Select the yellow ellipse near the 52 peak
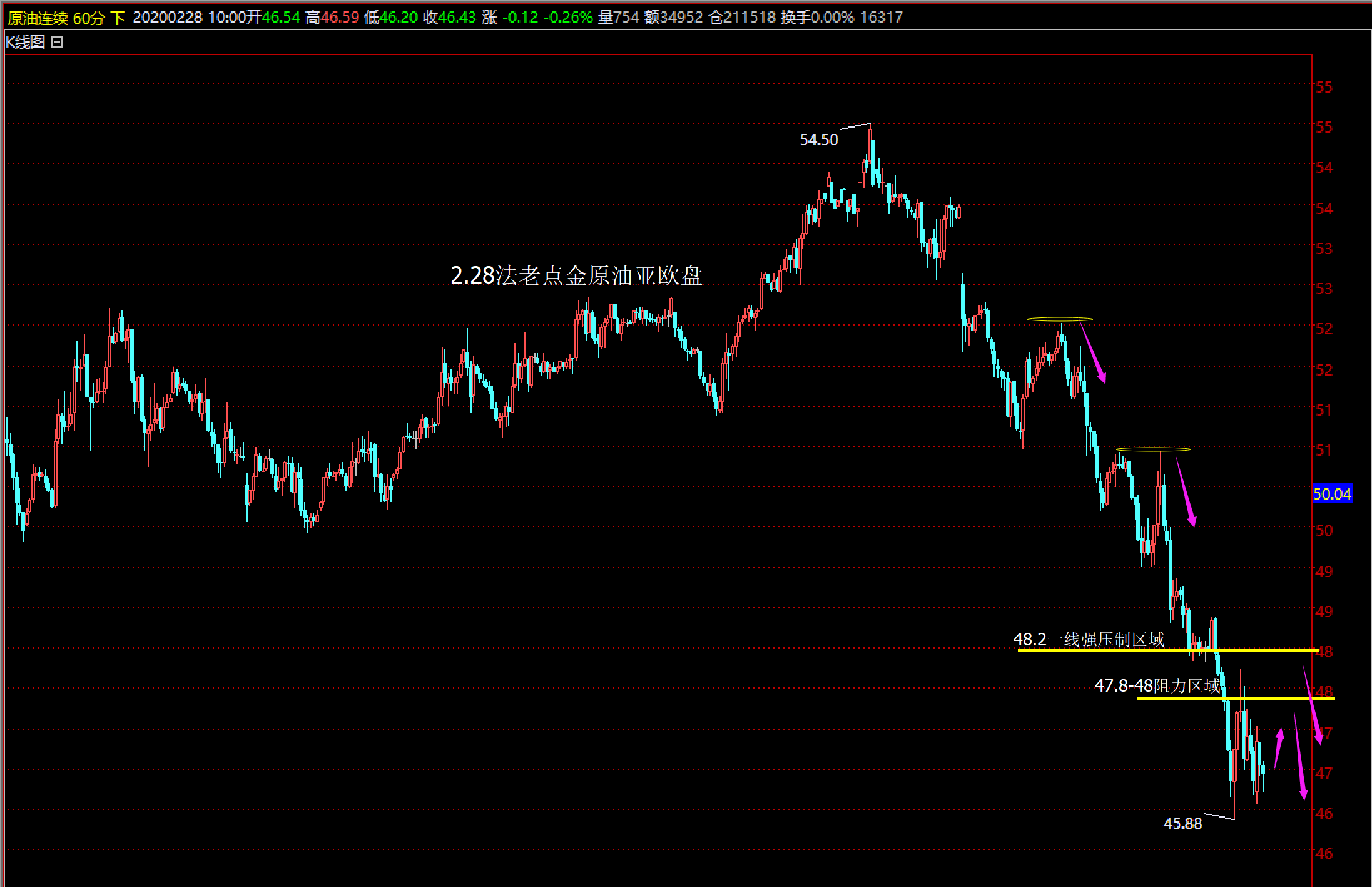The image size is (1372, 887). point(1060,319)
